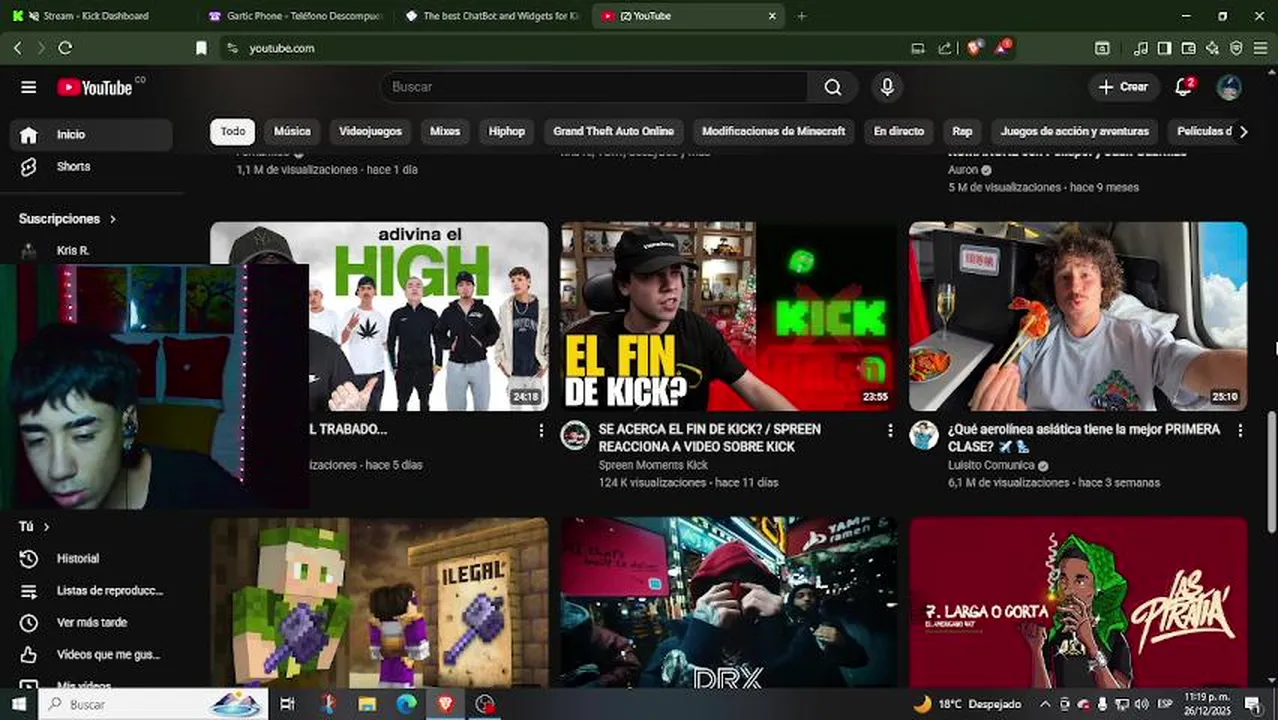Expand the Suscripciones section
Viewport: 1278px width, 720px height.
[68, 219]
